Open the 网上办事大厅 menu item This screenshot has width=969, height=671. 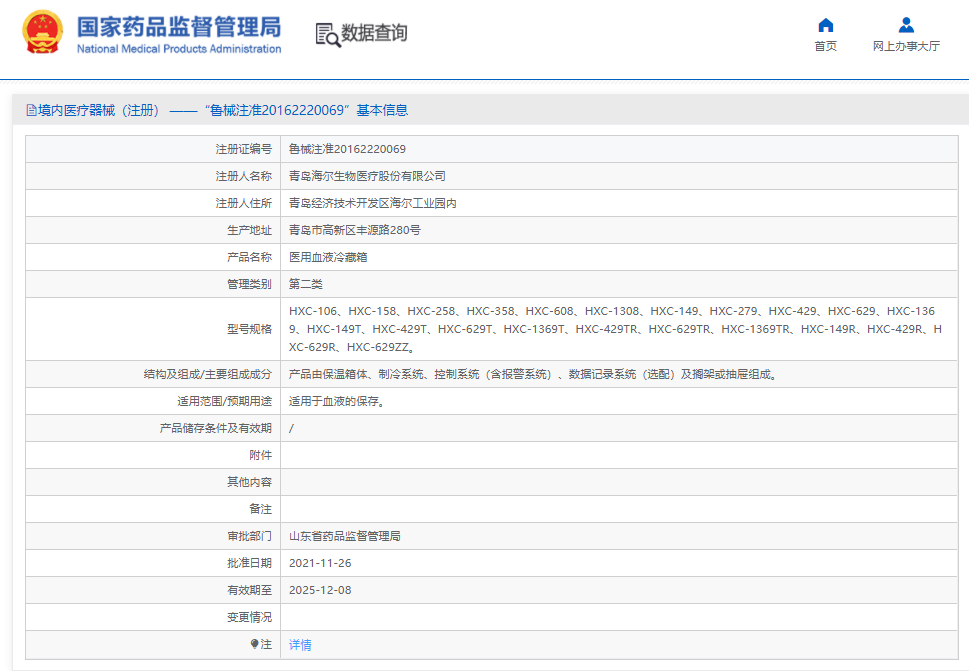pyautogui.click(x=906, y=46)
